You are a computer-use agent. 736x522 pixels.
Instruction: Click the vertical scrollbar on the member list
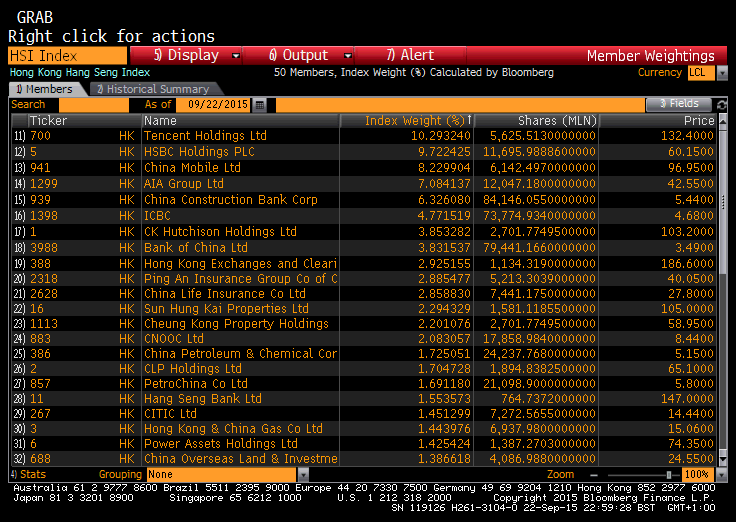coord(724,290)
